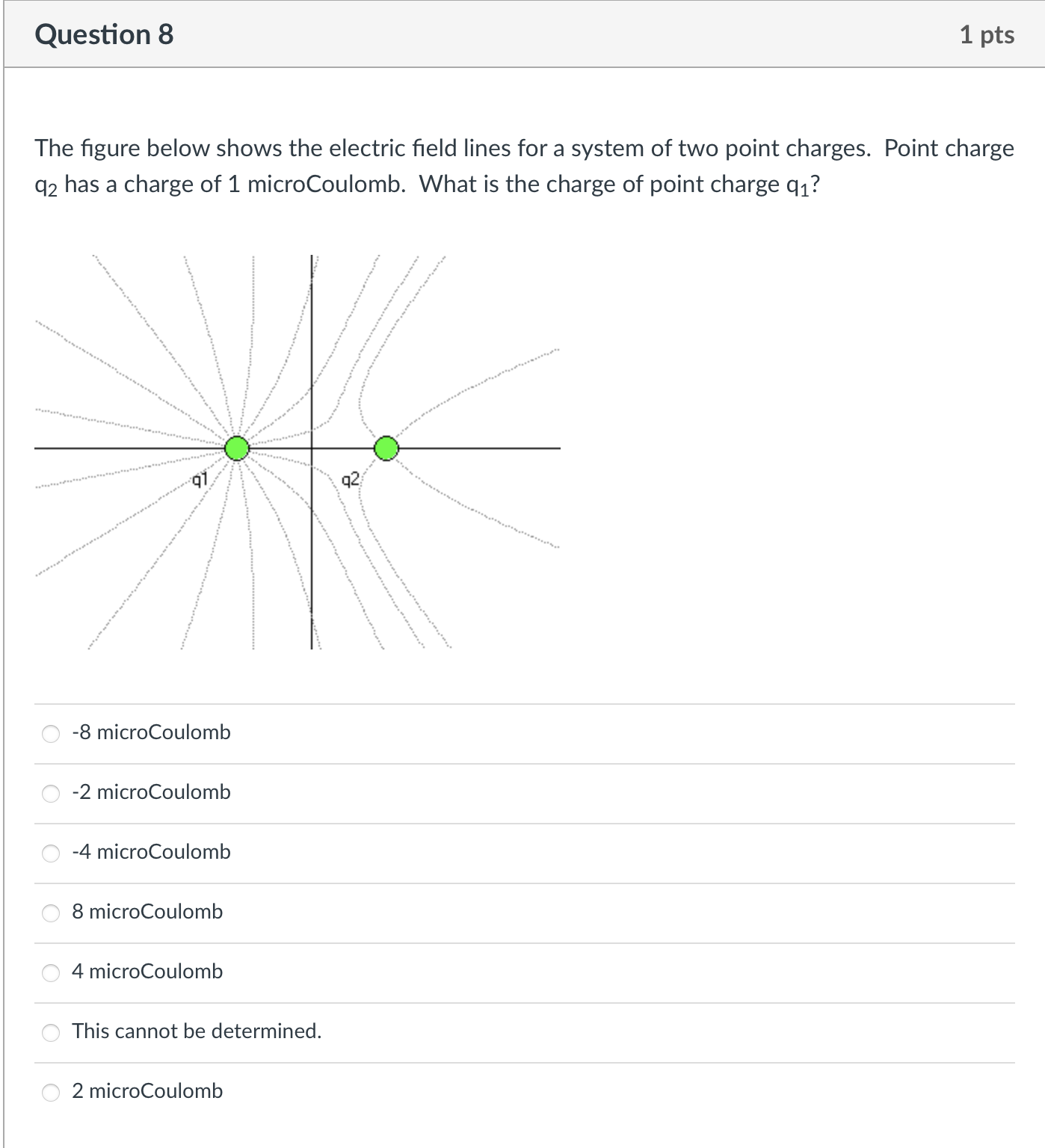Click the divider above the answer choices
The height and width of the screenshot is (1148, 1045).
523,703
